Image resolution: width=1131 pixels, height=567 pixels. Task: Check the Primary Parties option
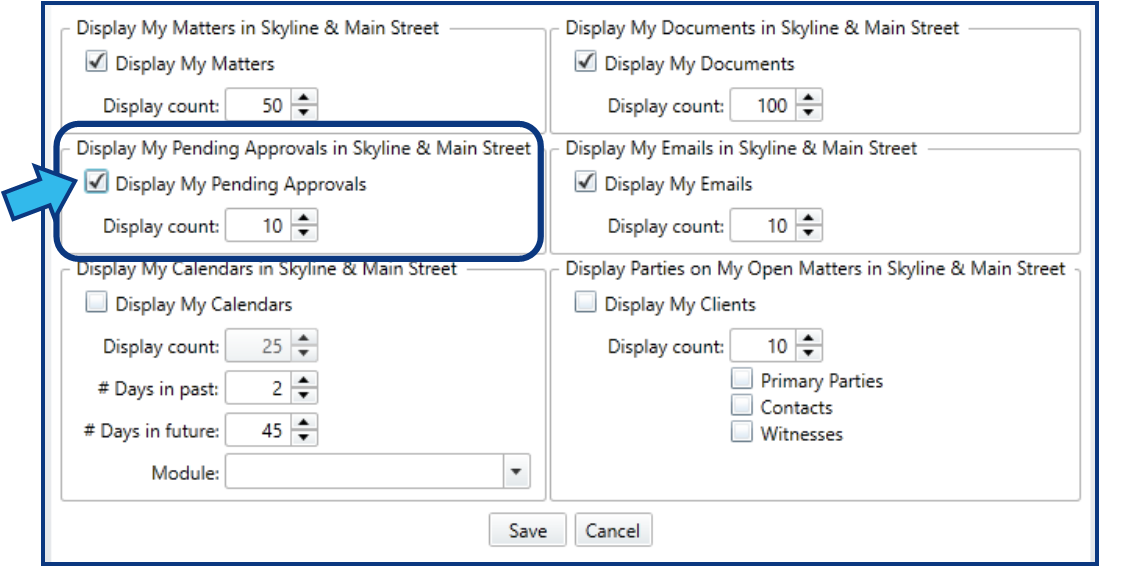(741, 379)
